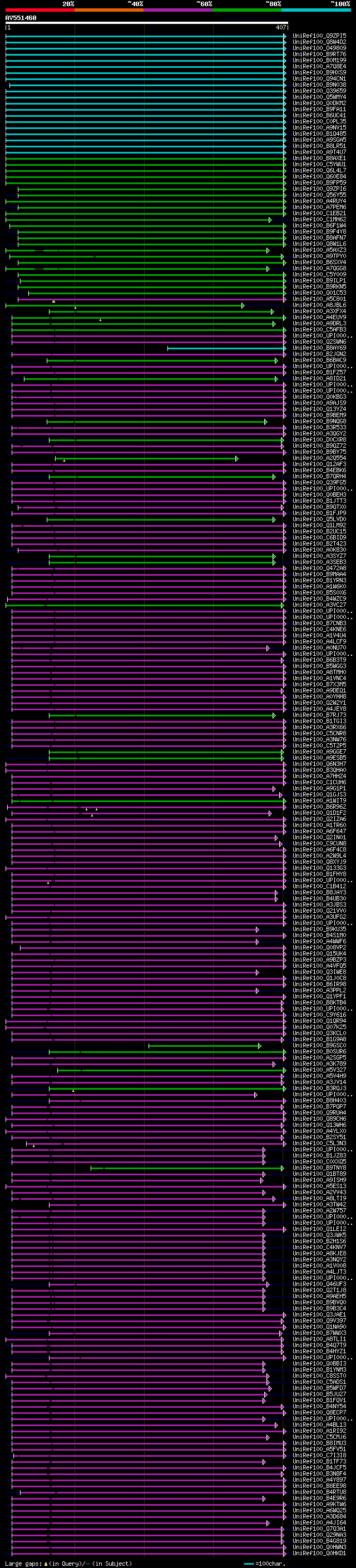The image size is (356, 1568).
Task: Open the UniRef100_A0NU70 hit link
Action: pos(319,648)
